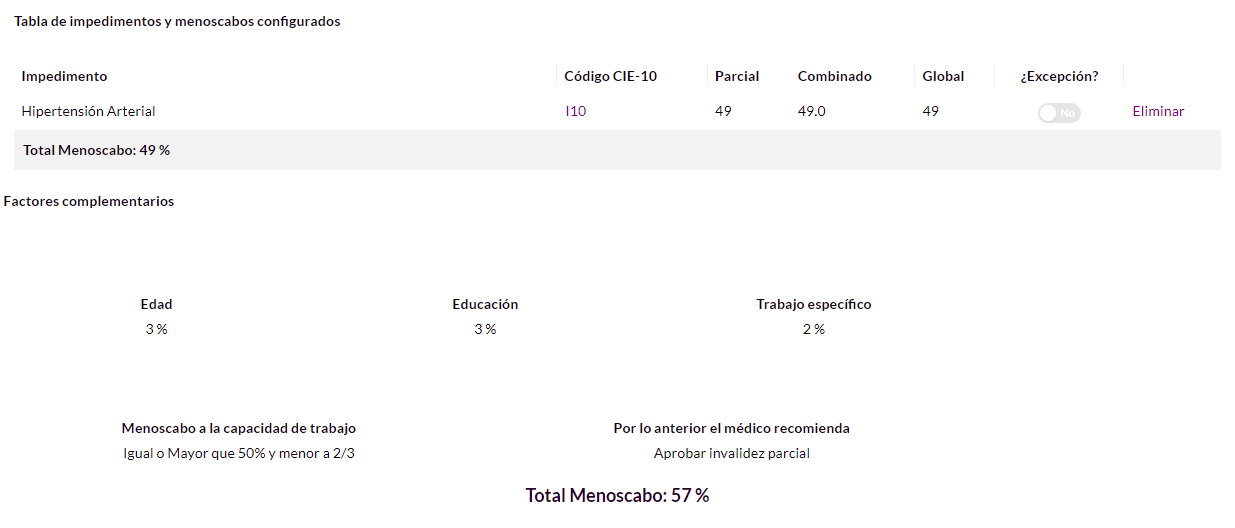1235x528 pixels.
Task: Select the Hipertensión Arterial row
Action: (x=617, y=111)
